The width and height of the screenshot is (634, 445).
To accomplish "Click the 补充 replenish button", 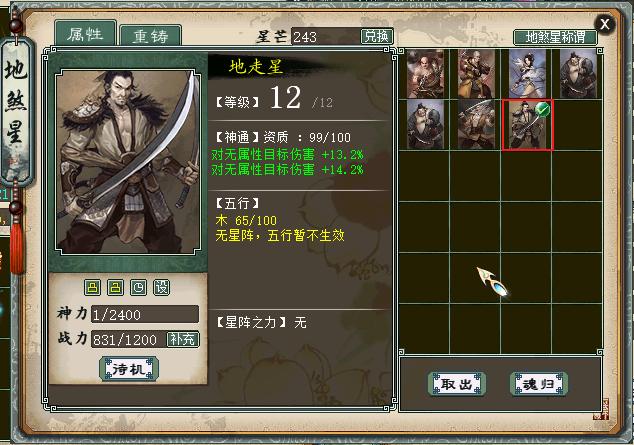I will point(183,339).
